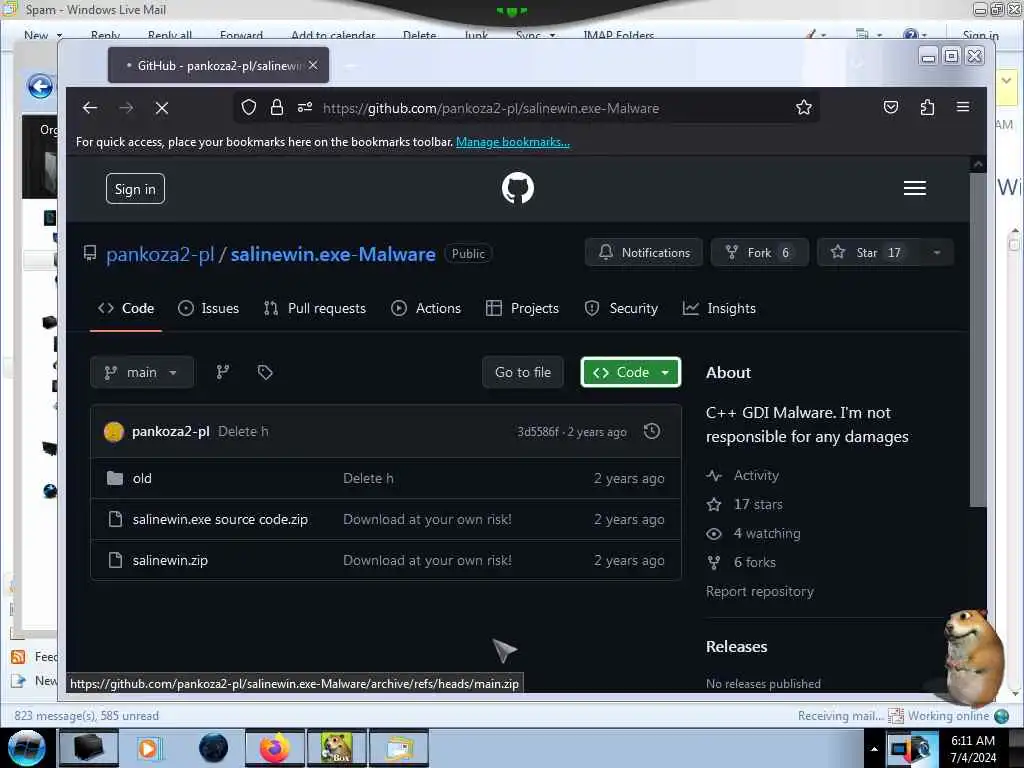Open commit history clock icon
1024x768 pixels.
[x=652, y=431]
